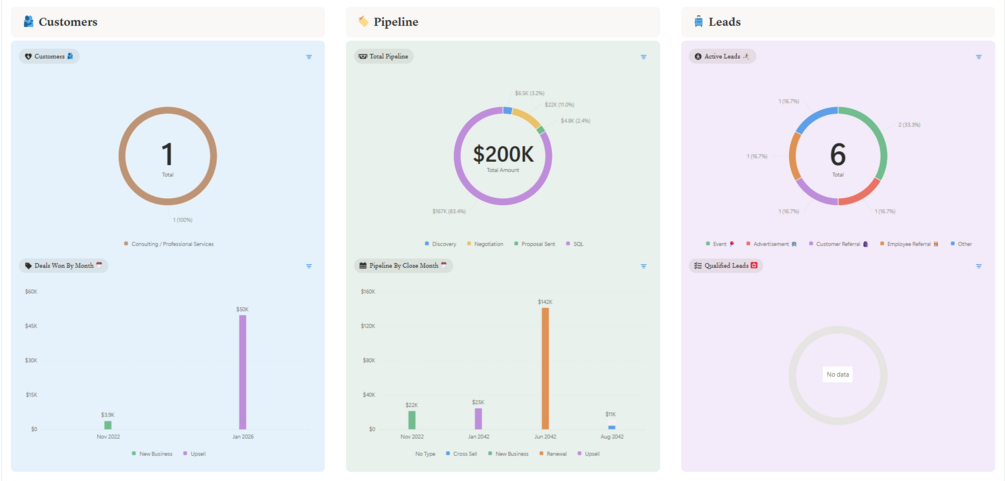The height and width of the screenshot is (481, 1005).
Task: Open filter icon on Deals Won By Month
Action: tap(309, 266)
